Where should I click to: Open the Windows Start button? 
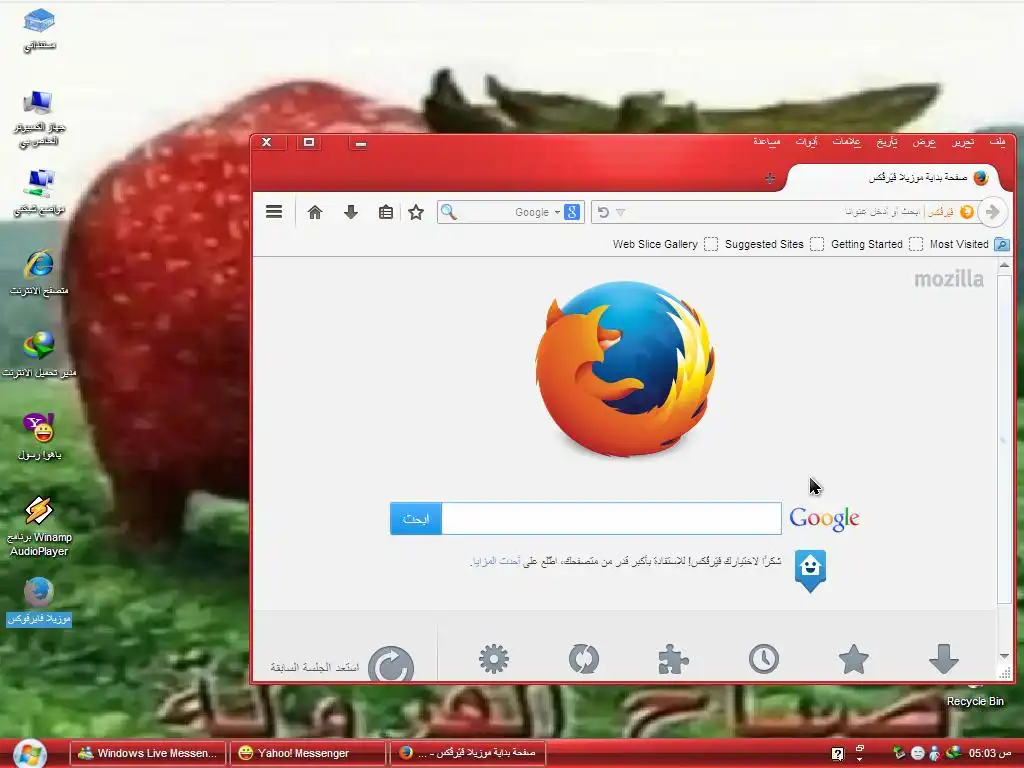tap(30, 754)
